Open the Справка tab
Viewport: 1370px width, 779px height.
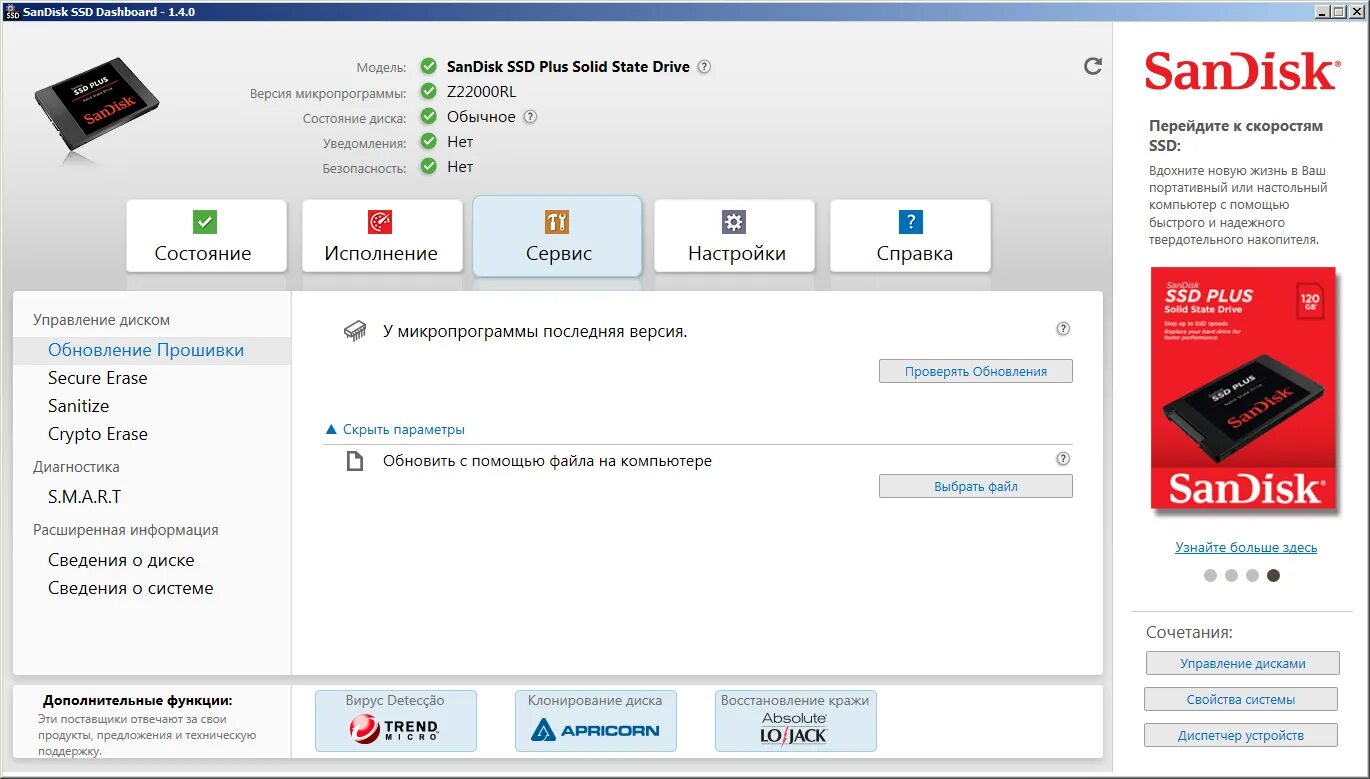pyautogui.click(x=910, y=236)
